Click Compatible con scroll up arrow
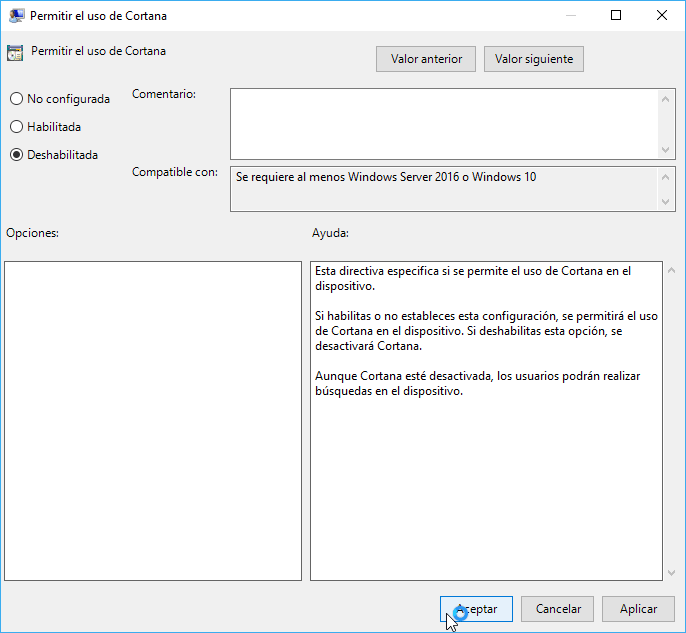This screenshot has width=686, height=633. click(665, 177)
